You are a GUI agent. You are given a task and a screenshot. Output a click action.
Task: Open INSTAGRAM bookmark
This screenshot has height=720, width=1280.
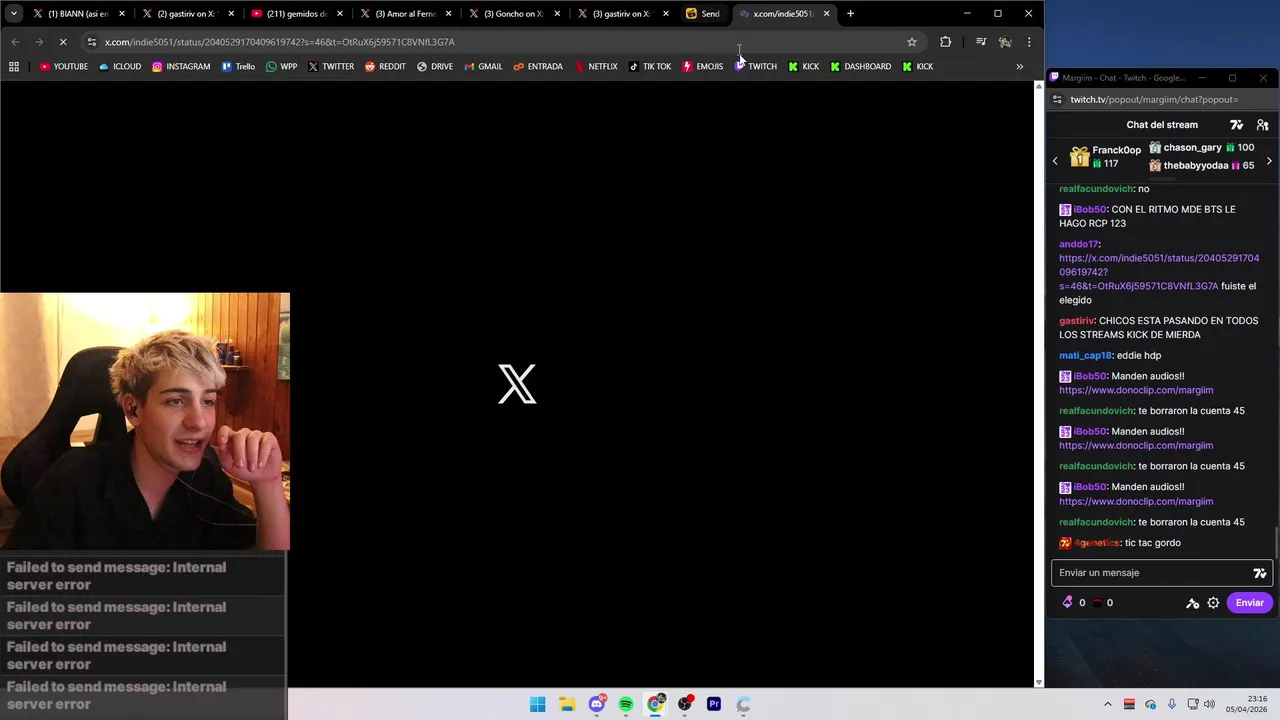tap(181, 67)
